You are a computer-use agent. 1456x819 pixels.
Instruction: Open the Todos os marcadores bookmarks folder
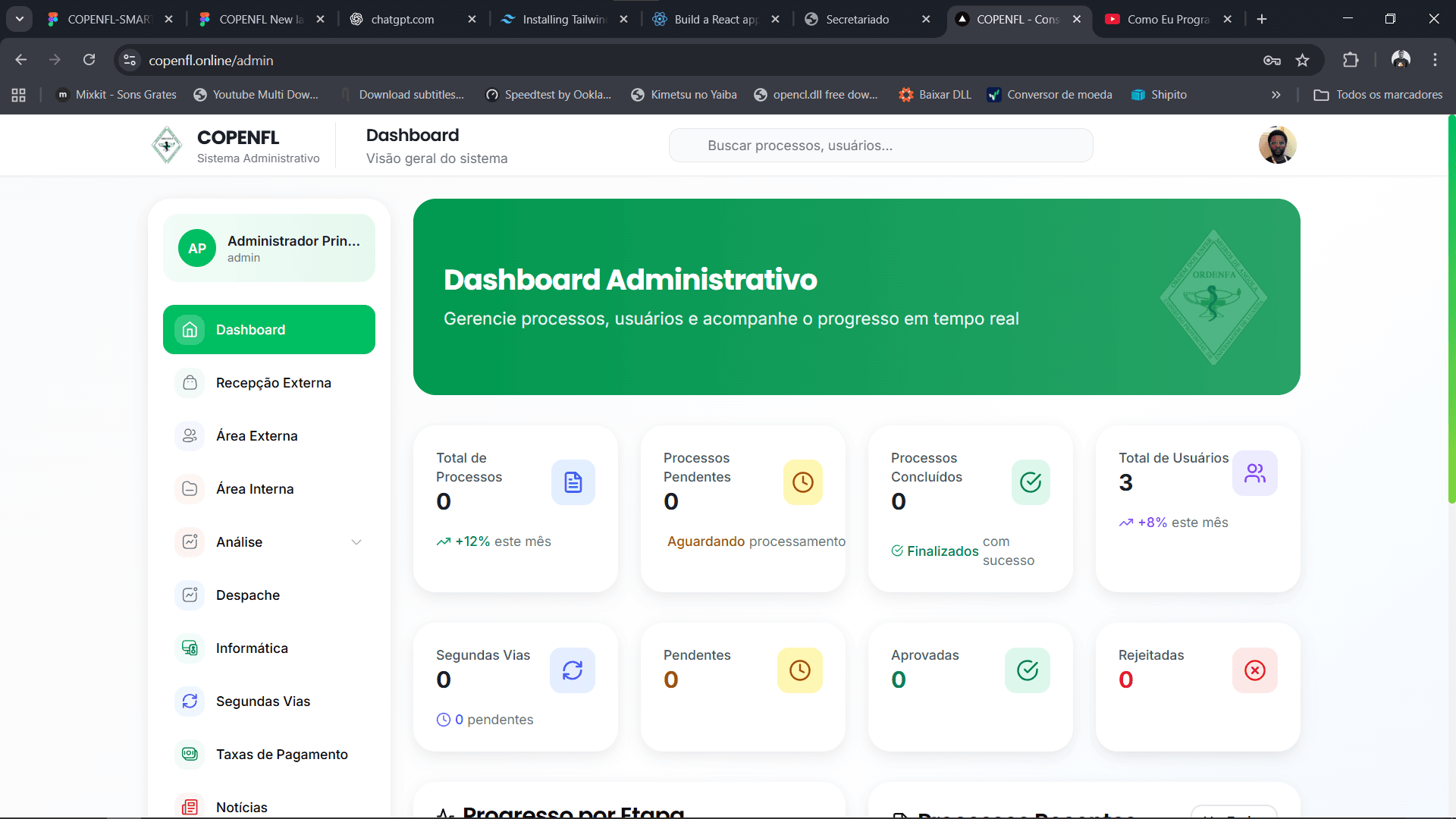coord(1378,95)
